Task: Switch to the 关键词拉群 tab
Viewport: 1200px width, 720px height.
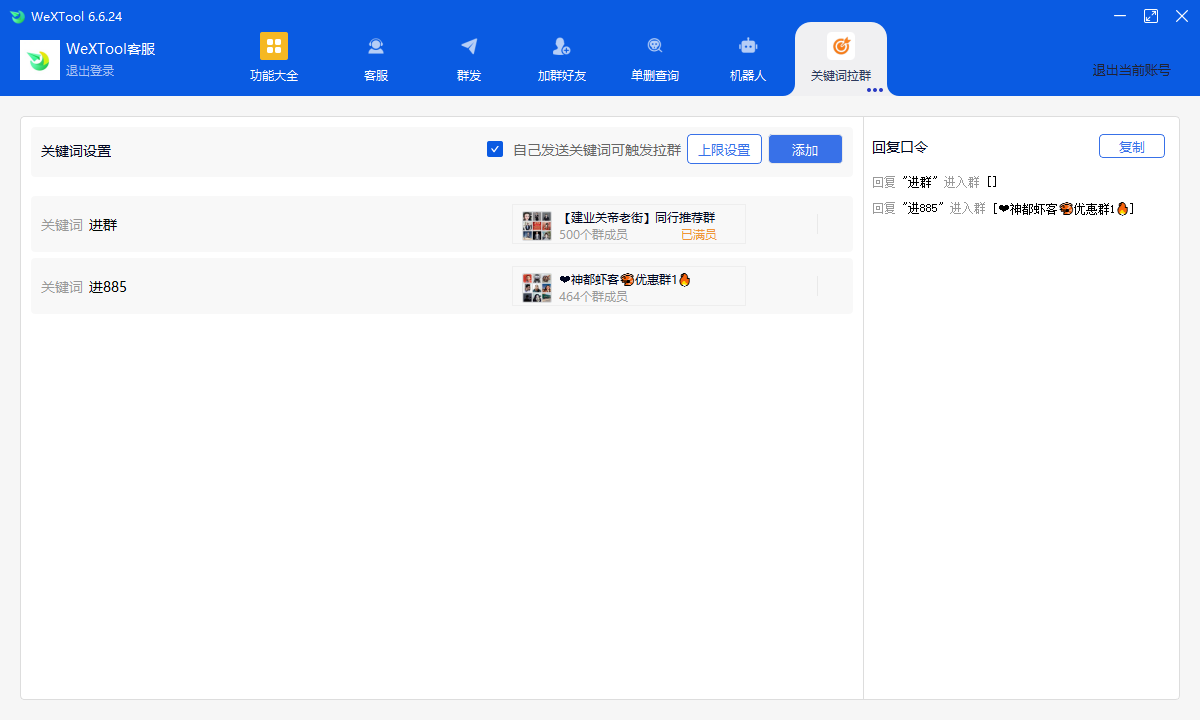Action: [840, 58]
